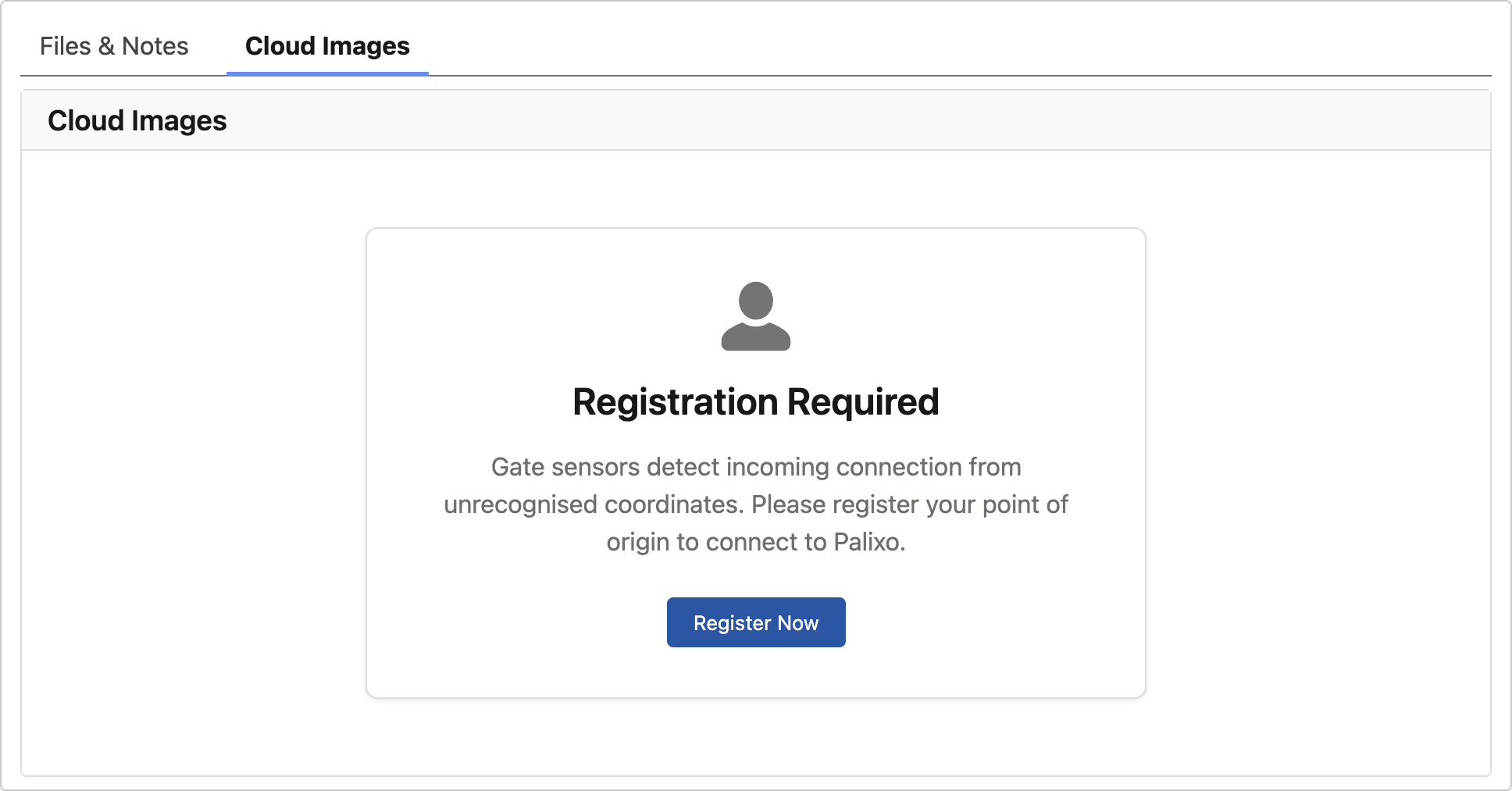
Task: Switch to the Files & Notes tab
Action: (115, 46)
